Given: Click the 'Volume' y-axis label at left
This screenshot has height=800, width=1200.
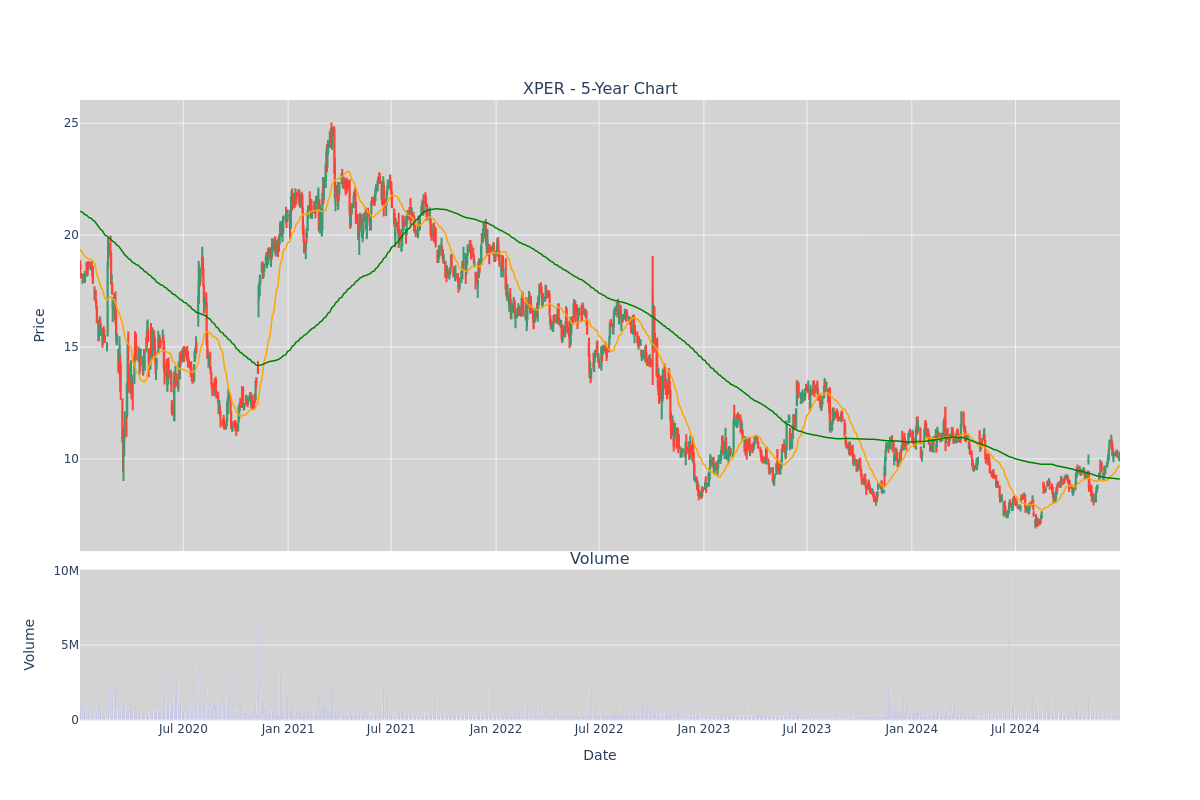Looking at the screenshot, I should click(30, 644).
